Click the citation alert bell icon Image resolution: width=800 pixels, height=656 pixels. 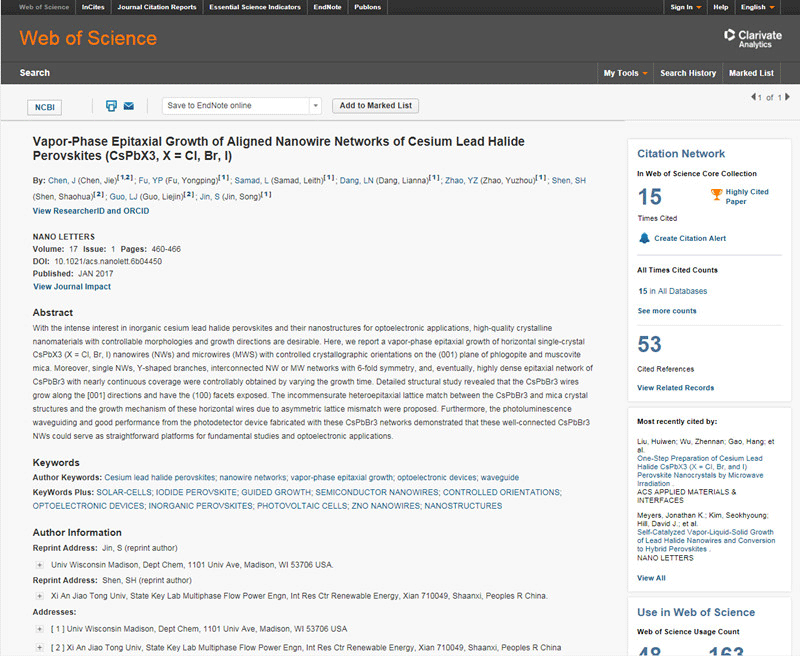[x=644, y=238]
